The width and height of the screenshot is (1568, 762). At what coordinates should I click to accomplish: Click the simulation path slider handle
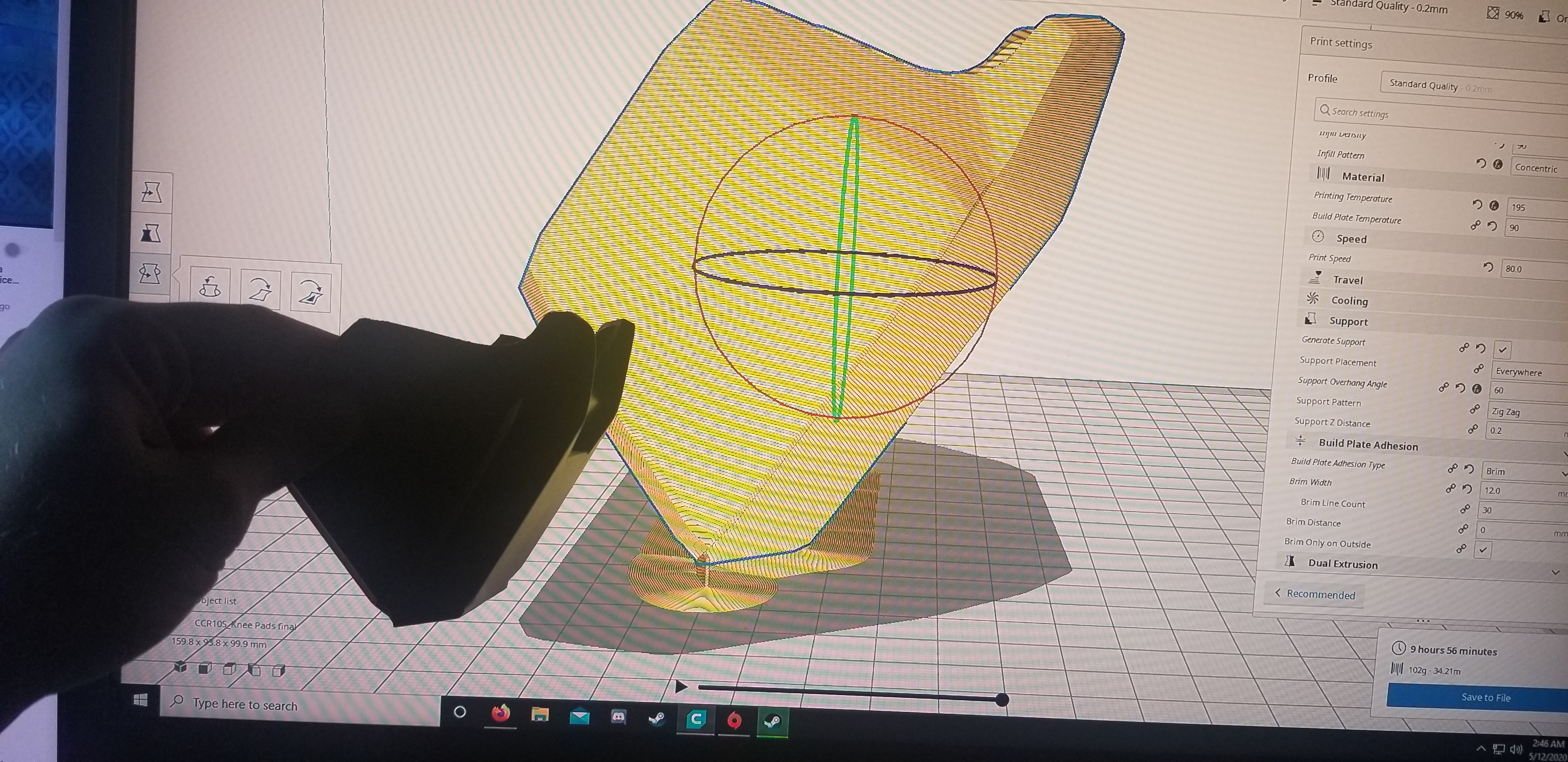click(x=1001, y=700)
